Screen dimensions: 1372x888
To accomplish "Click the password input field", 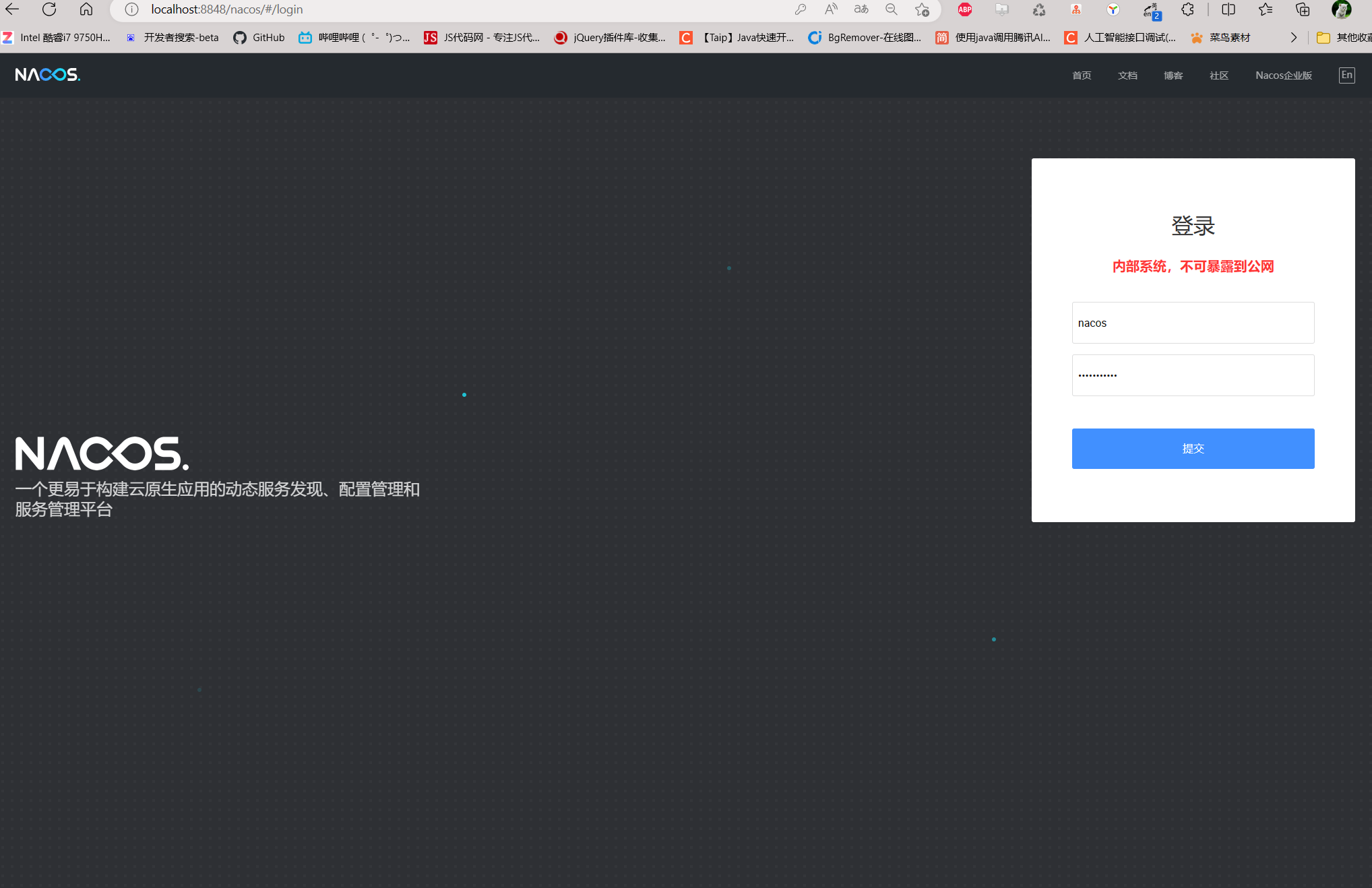I will (1193, 375).
